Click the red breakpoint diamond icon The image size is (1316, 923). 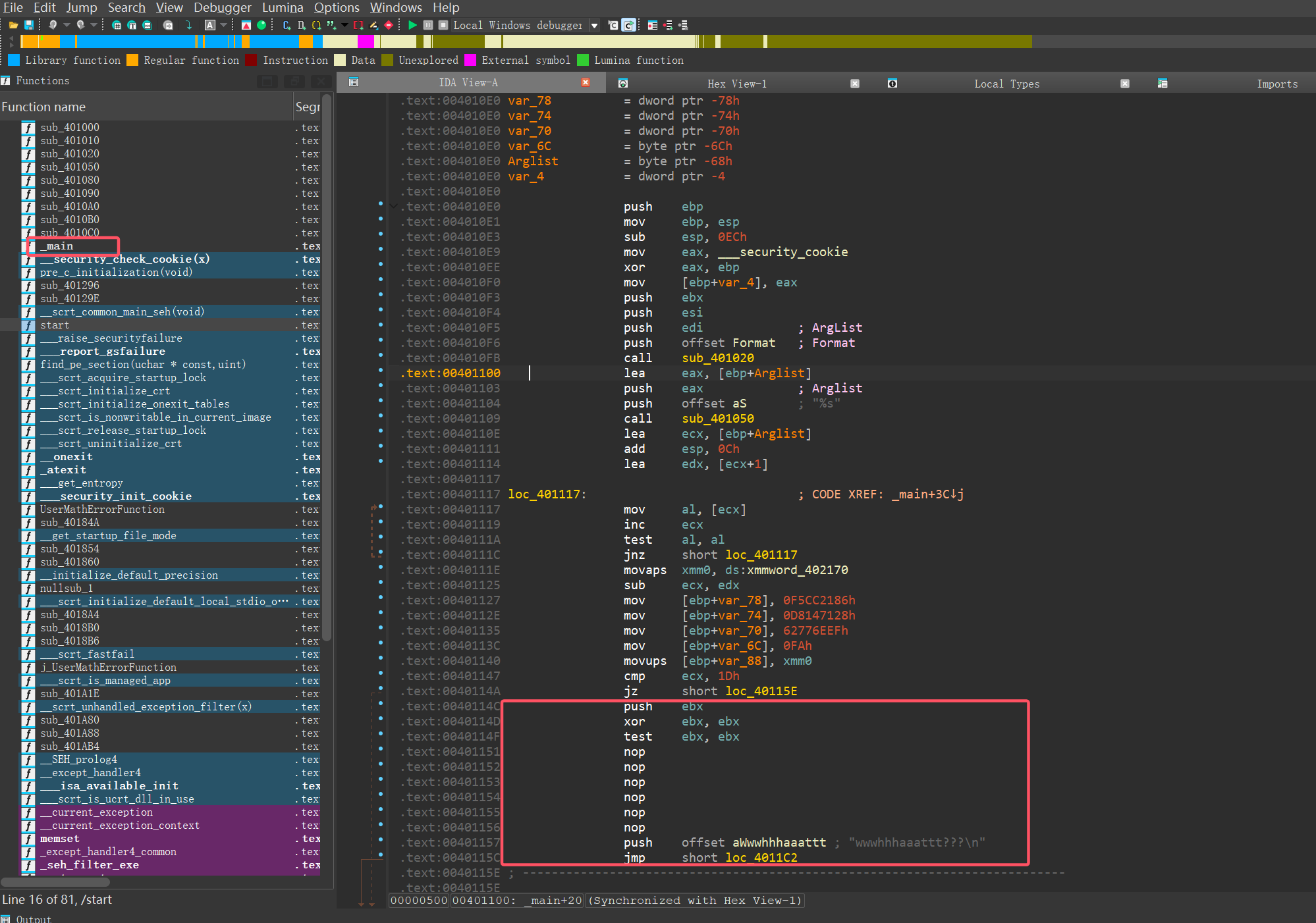coord(389,25)
